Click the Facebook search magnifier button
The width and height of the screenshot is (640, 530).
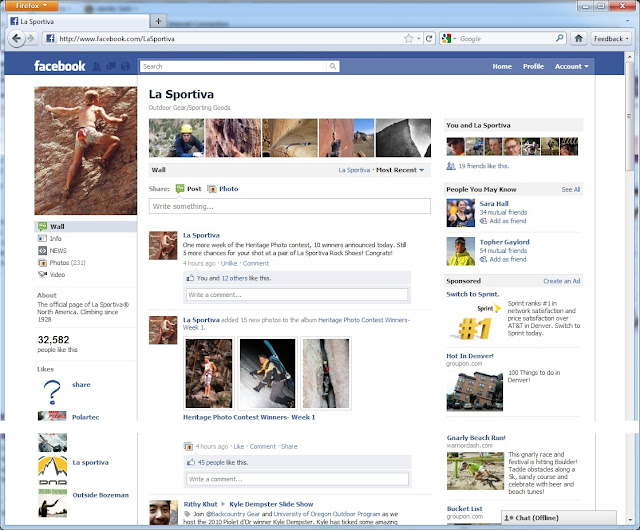pos(333,66)
